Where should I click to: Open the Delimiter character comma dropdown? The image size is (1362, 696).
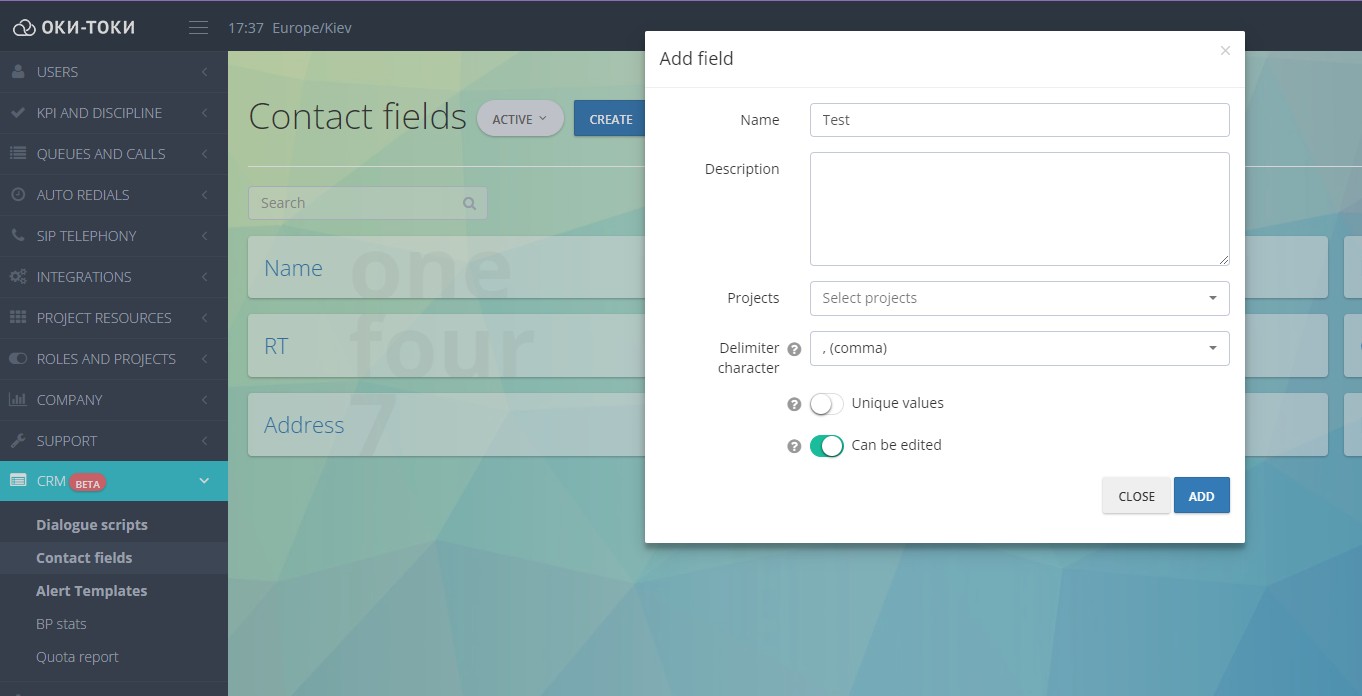[1019, 348]
